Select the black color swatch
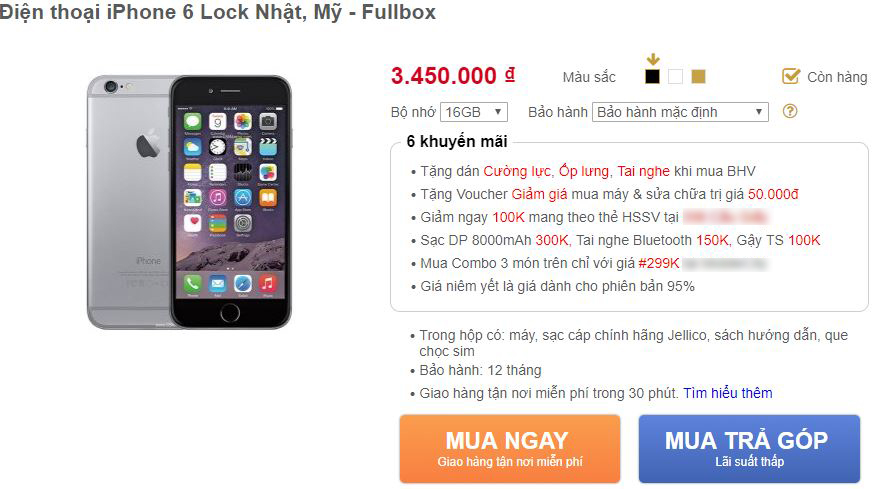Viewport: 883px width, 489px height. point(652,77)
